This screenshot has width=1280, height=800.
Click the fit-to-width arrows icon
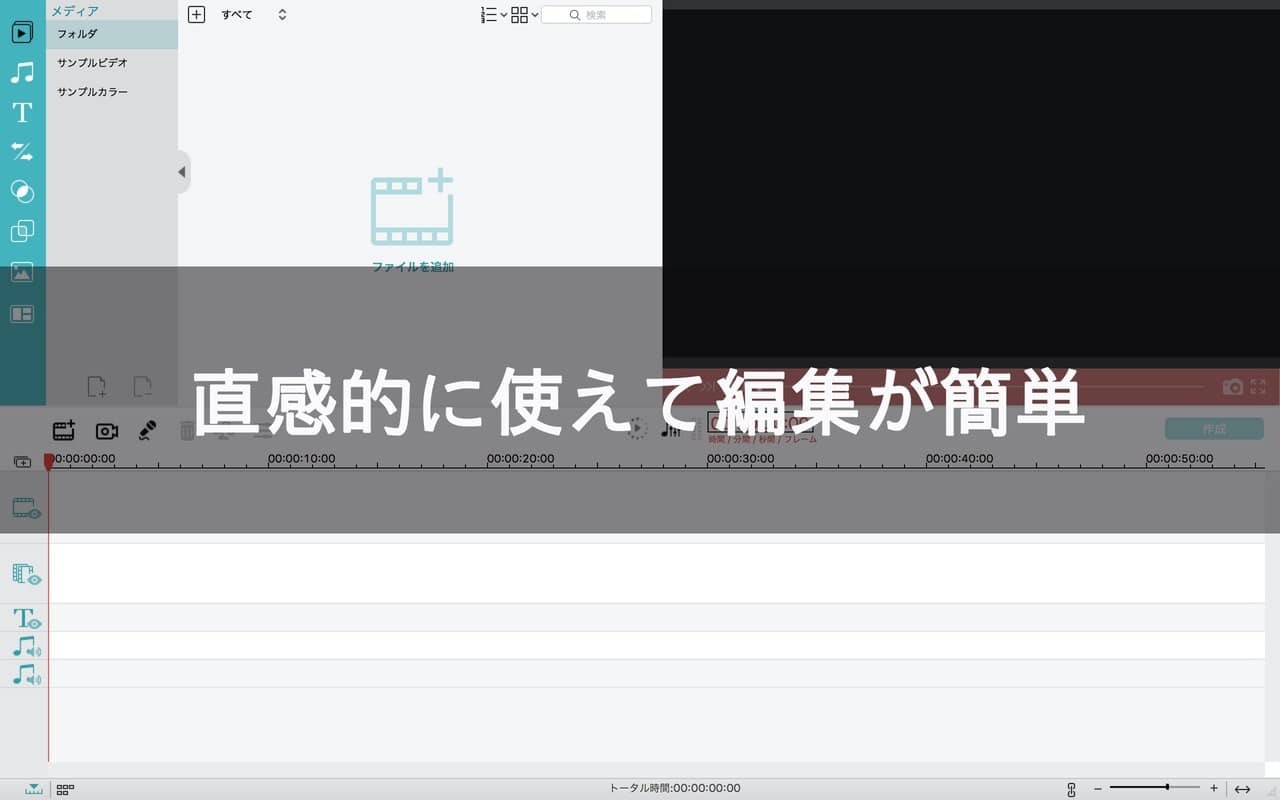[x=1242, y=789]
